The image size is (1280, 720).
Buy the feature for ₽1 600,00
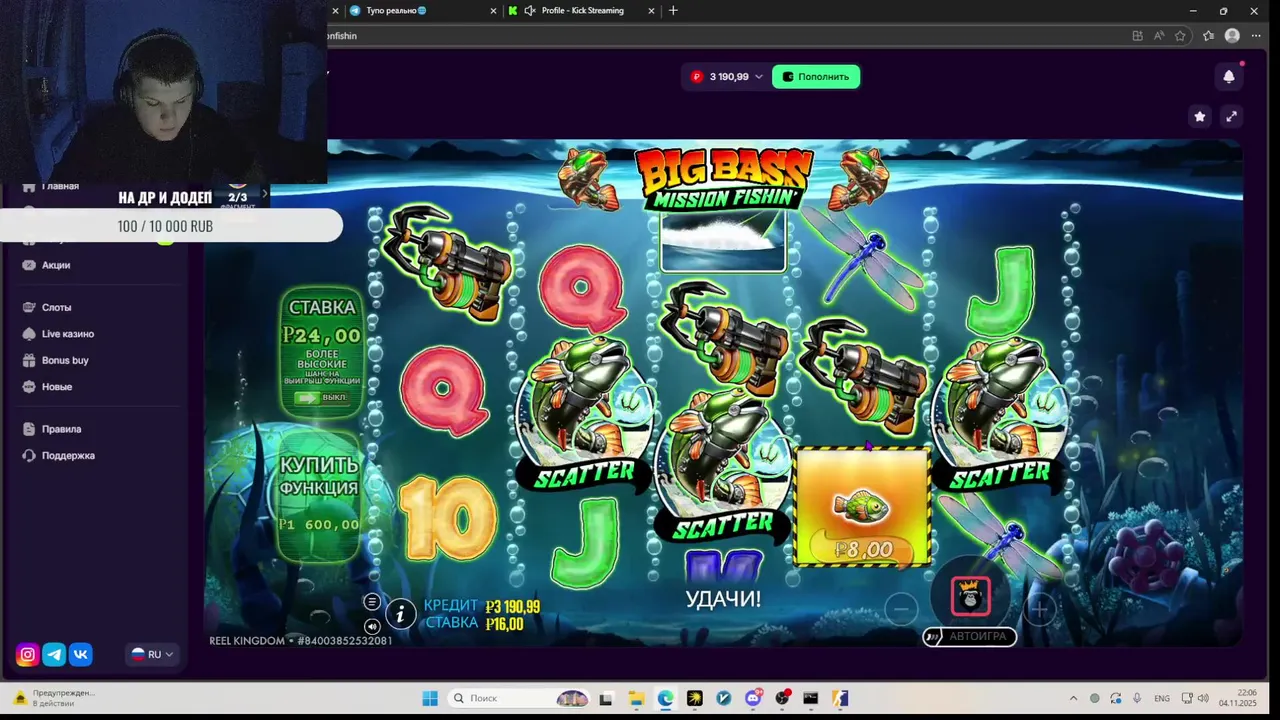pos(319,495)
